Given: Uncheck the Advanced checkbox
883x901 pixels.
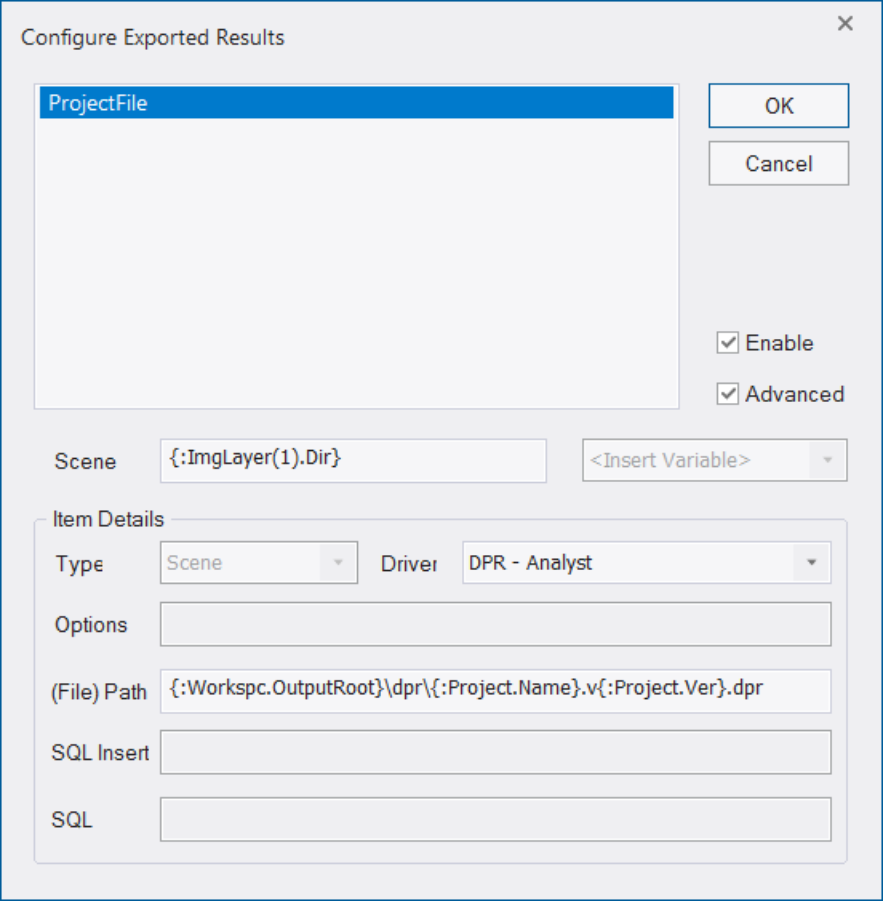Looking at the screenshot, I should (727, 394).
